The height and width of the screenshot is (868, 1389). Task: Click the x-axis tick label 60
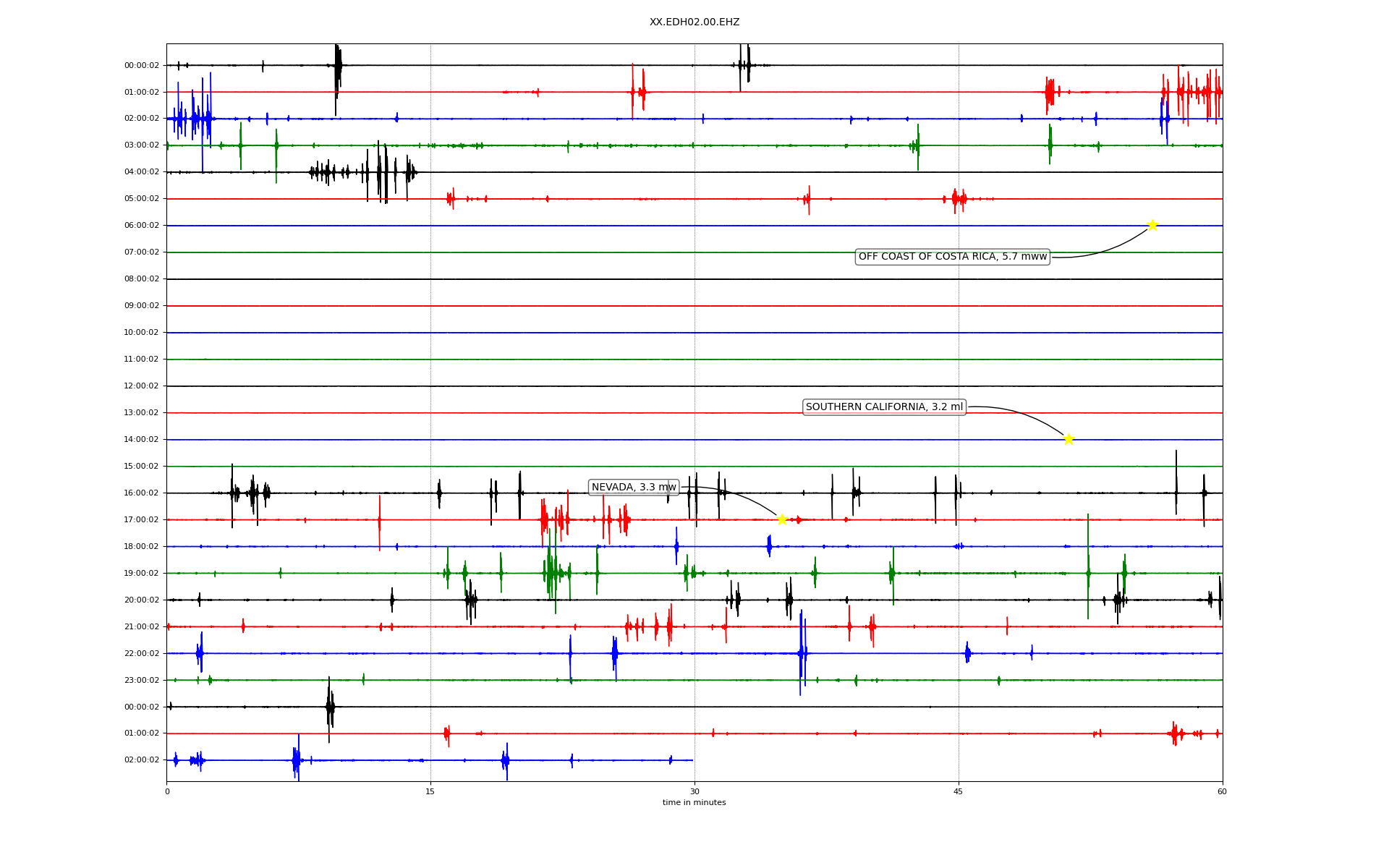click(1222, 792)
